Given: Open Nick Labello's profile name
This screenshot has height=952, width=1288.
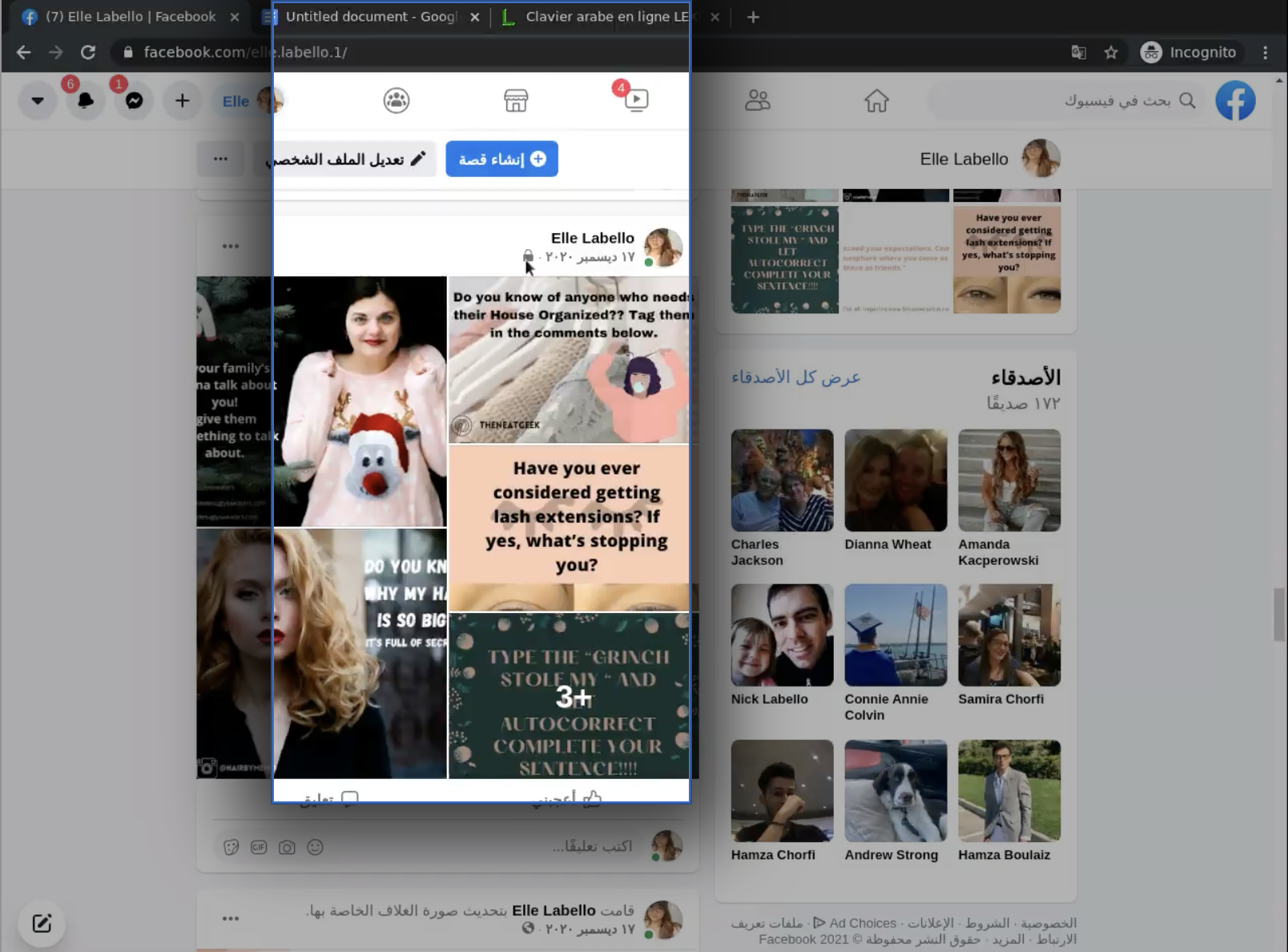Looking at the screenshot, I should pyautogui.click(x=769, y=699).
